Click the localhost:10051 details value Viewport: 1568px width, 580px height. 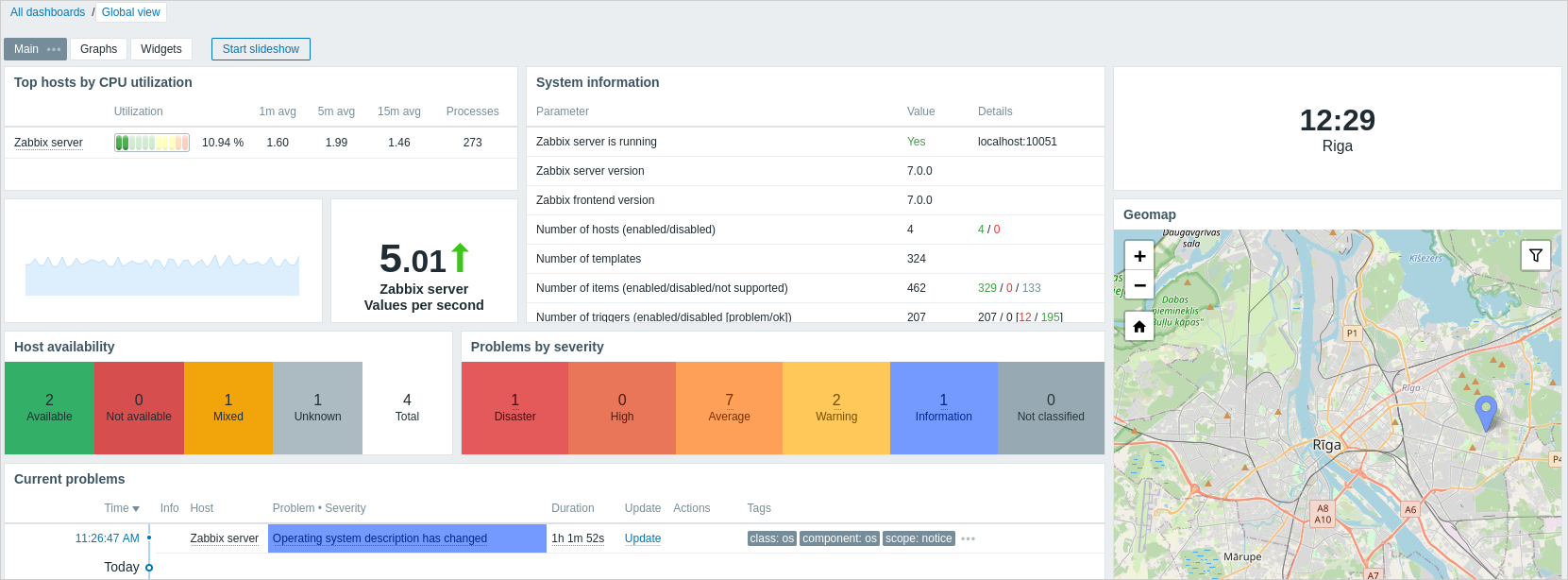(1018, 142)
